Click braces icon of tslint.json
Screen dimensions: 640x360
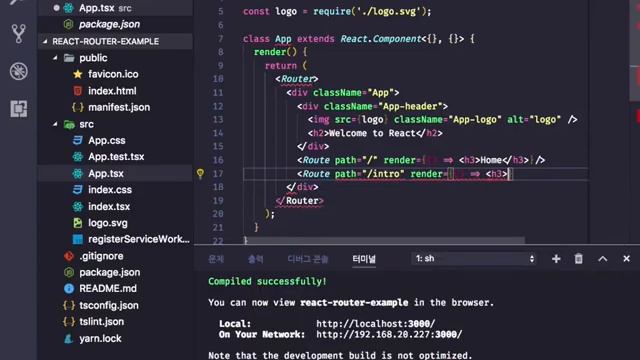point(69,322)
